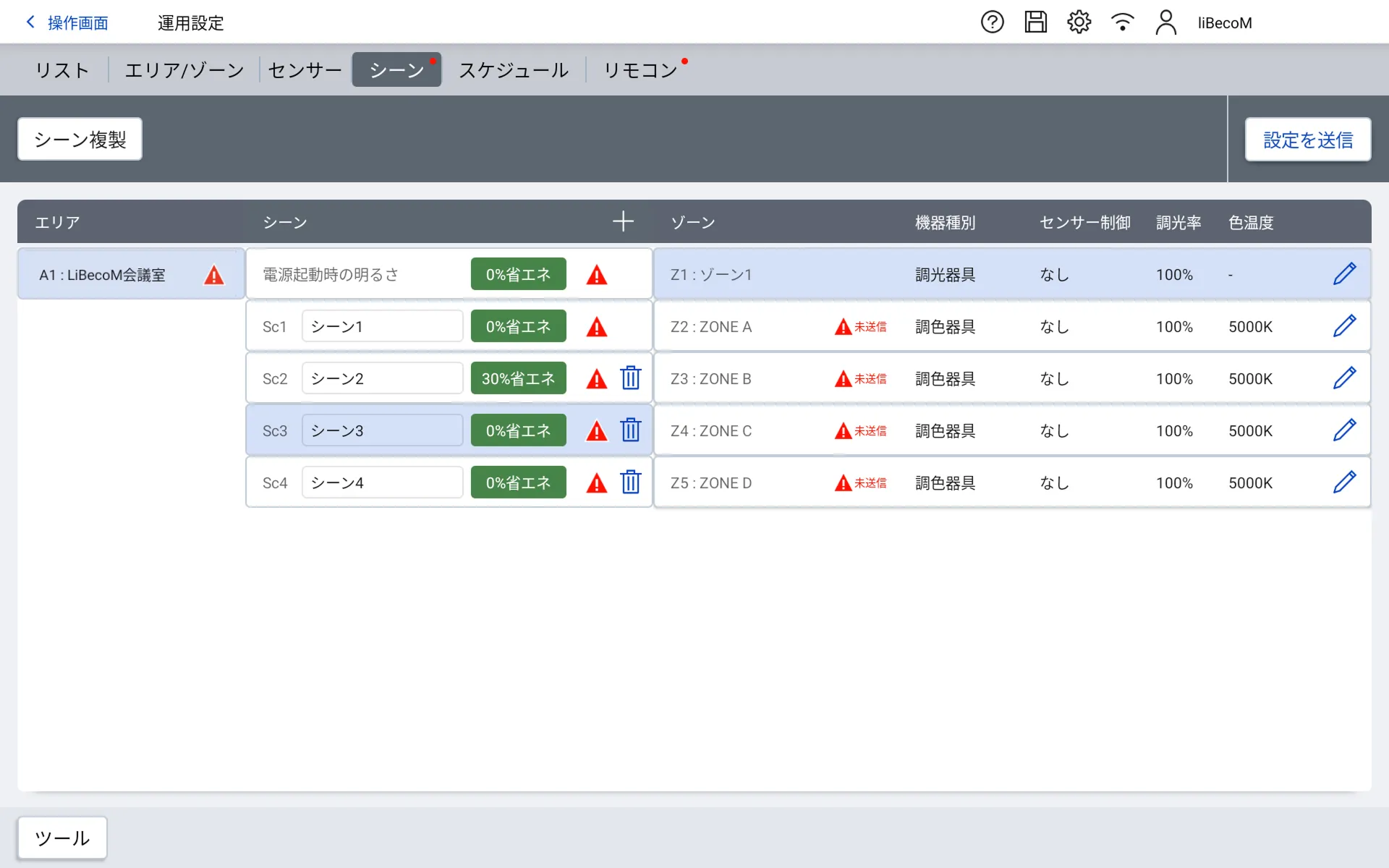Add a new scene with plus icon
The width and height of the screenshot is (1389, 868).
coord(623,222)
